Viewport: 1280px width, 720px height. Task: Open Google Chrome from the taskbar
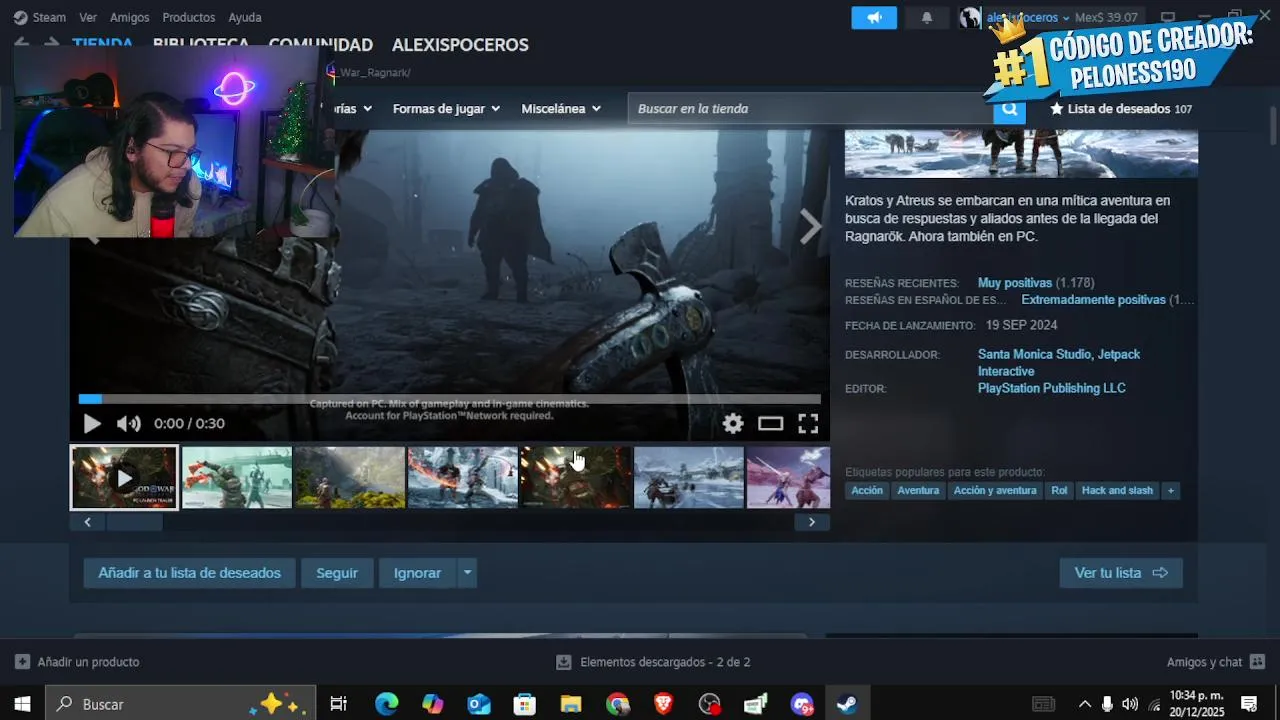coord(617,704)
